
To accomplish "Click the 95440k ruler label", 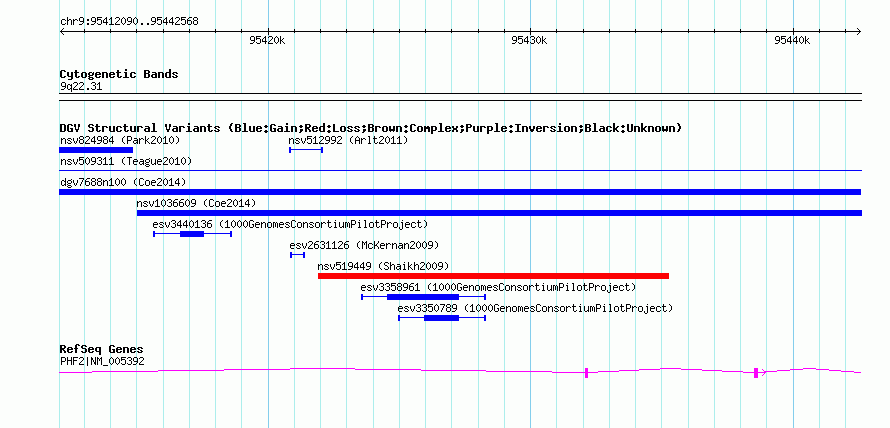I will pos(792,40).
